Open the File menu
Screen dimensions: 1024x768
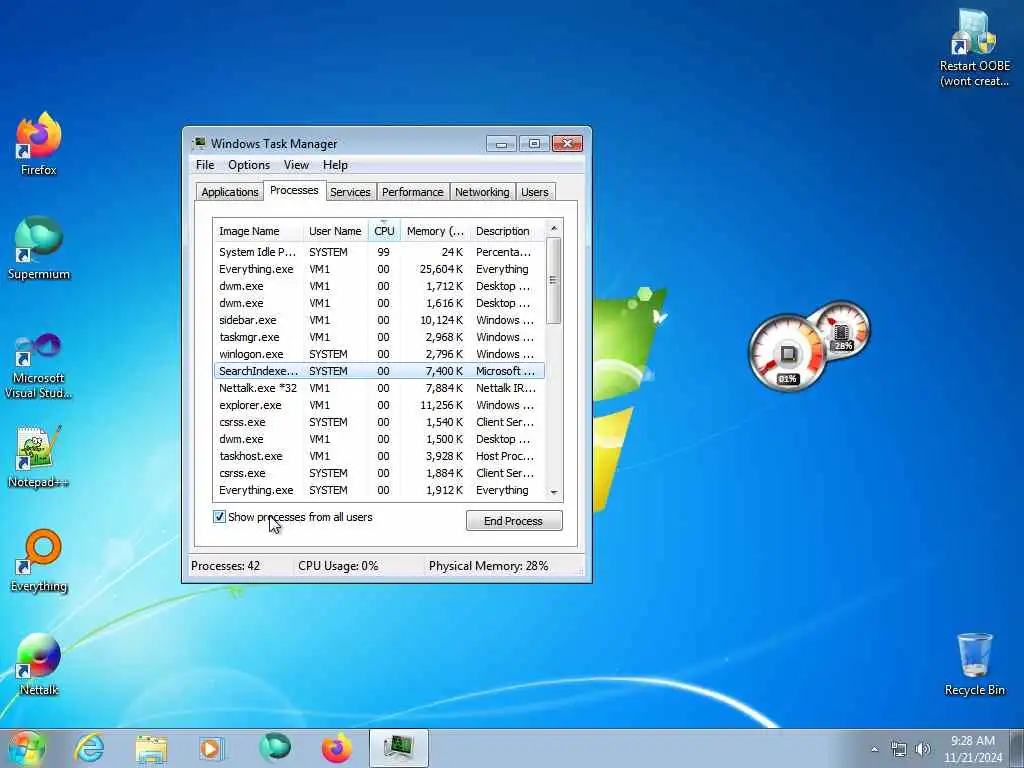coord(205,165)
